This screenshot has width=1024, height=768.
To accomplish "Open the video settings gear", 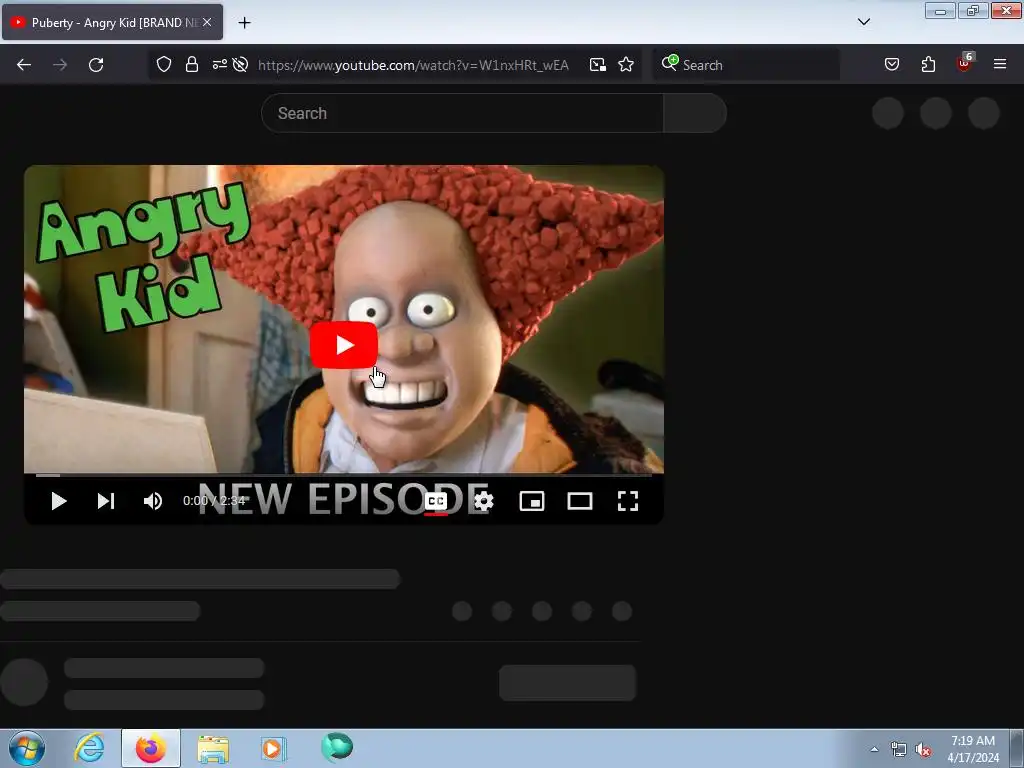I will click(x=484, y=501).
